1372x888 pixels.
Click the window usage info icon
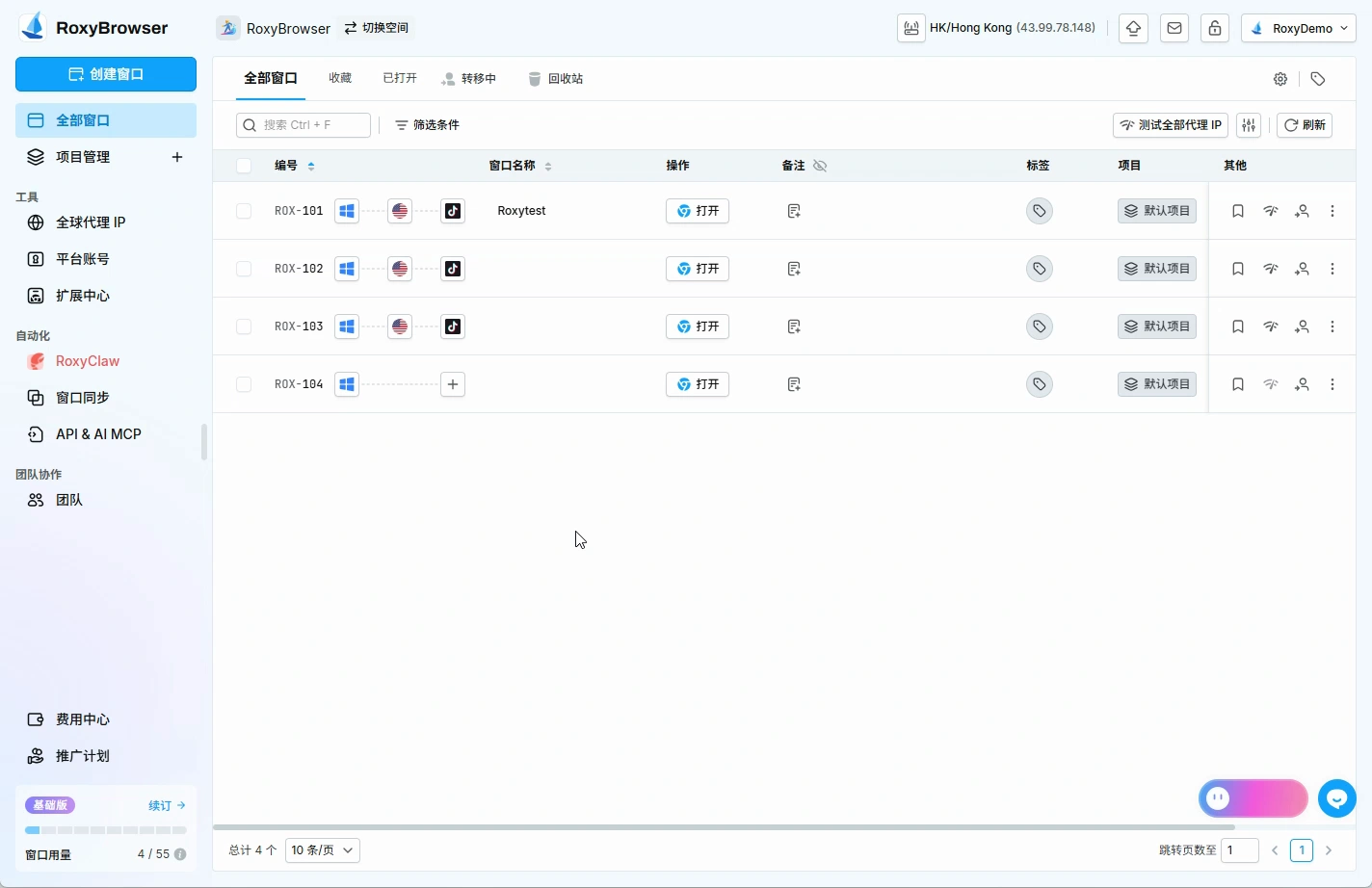(x=180, y=854)
